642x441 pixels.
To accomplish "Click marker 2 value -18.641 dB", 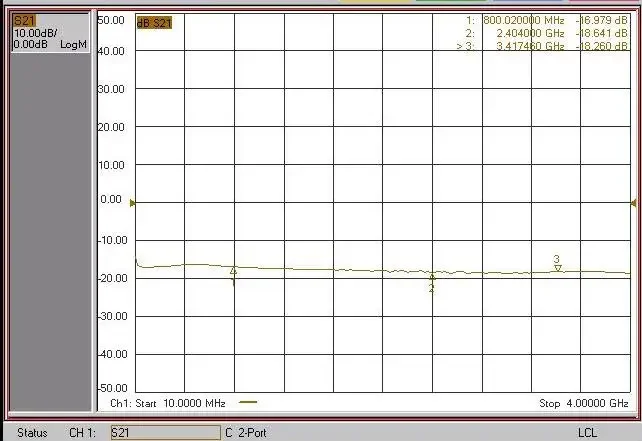I will tap(601, 33).
